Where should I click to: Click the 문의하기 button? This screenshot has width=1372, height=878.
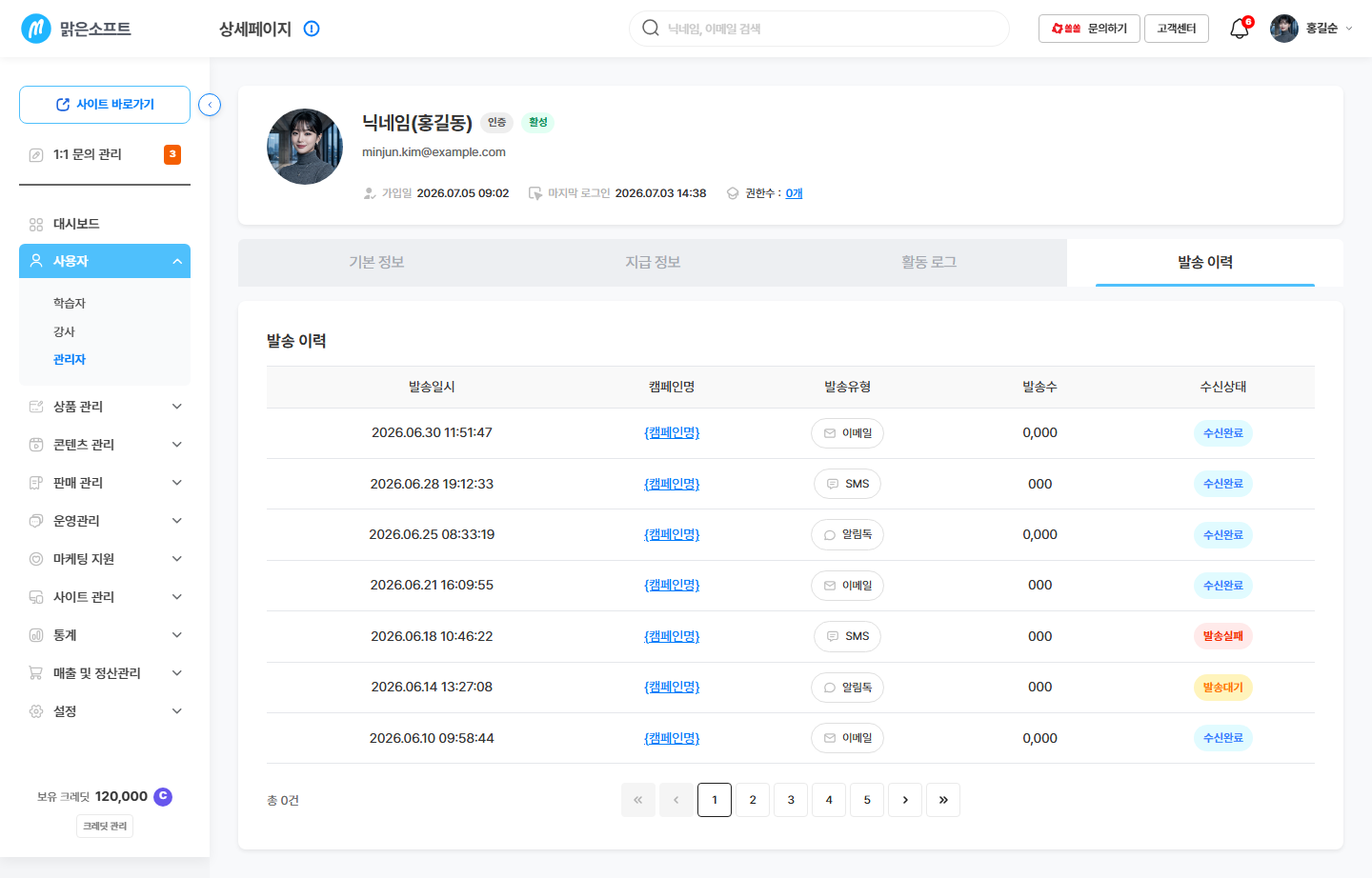point(1089,29)
